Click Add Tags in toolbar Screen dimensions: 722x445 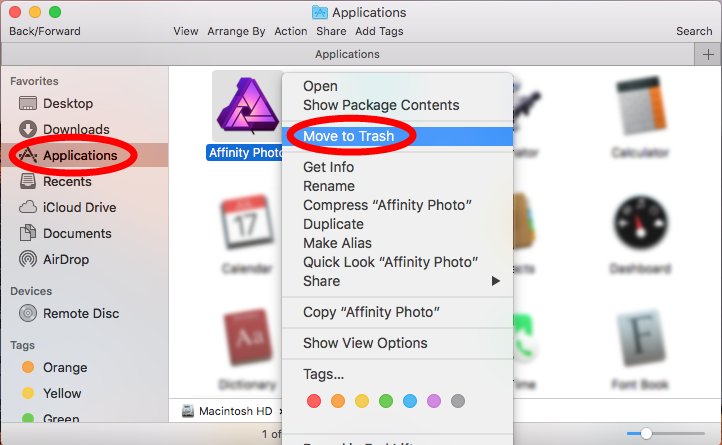[378, 31]
